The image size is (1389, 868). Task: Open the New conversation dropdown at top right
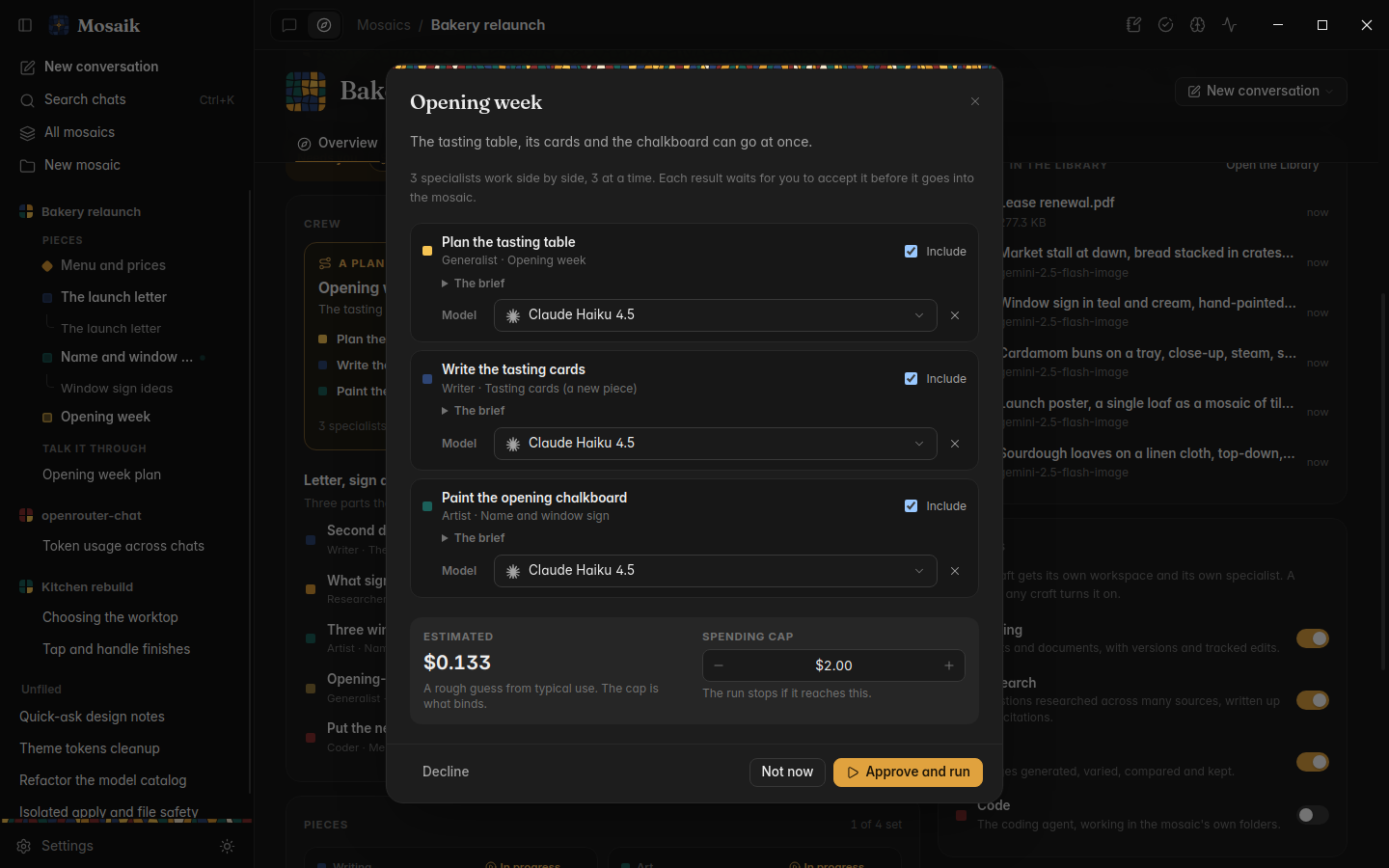[1261, 91]
